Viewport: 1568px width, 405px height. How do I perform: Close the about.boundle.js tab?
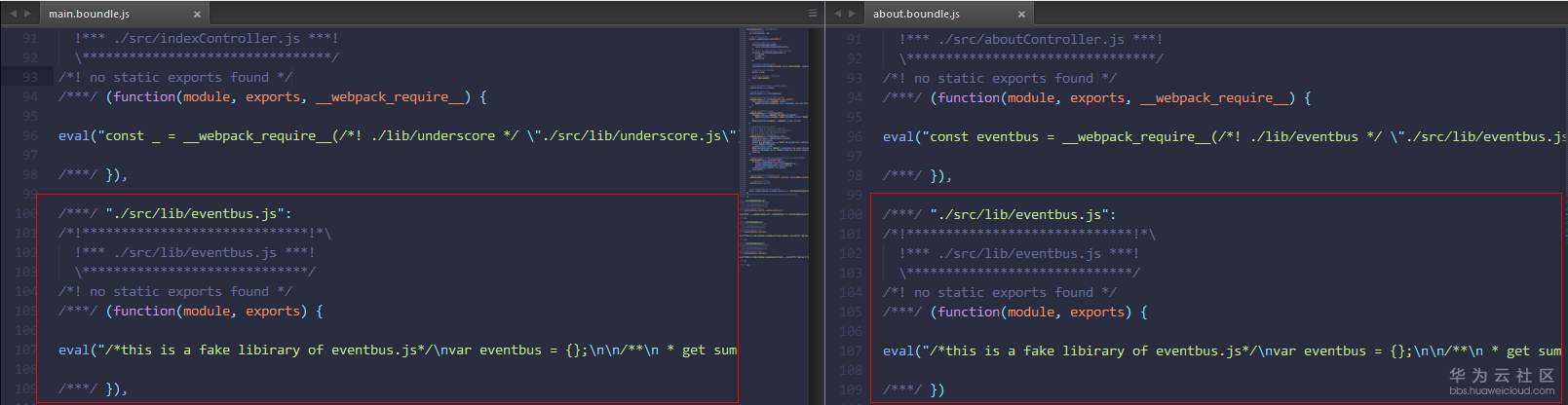pos(1021,14)
